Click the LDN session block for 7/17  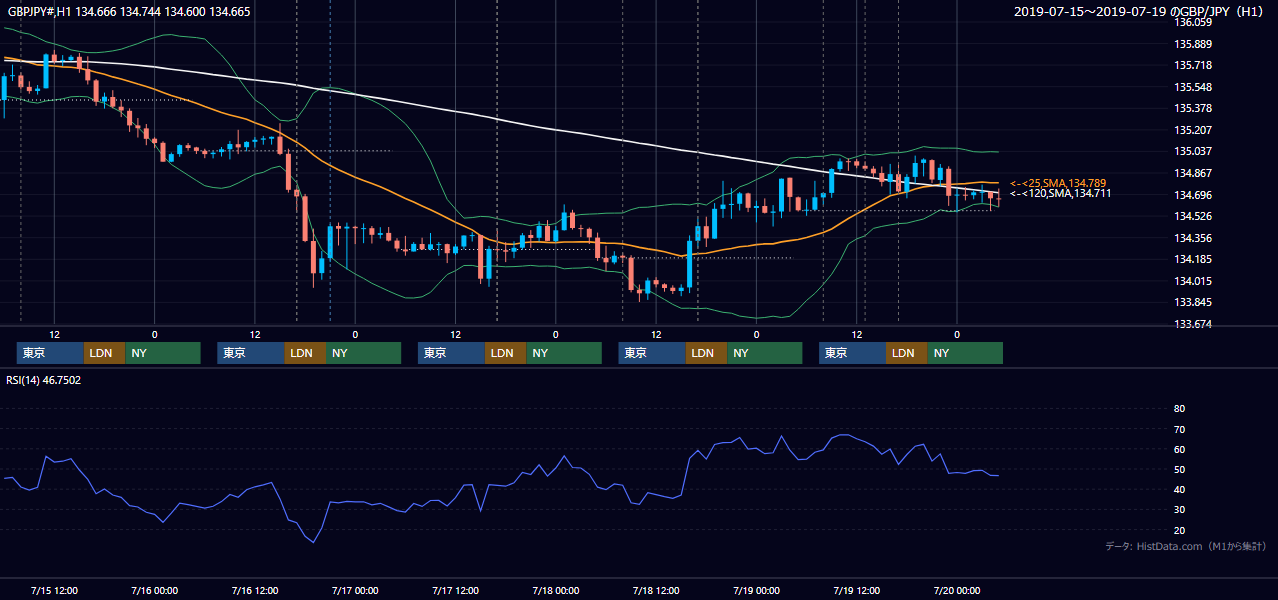pyautogui.click(x=505, y=353)
